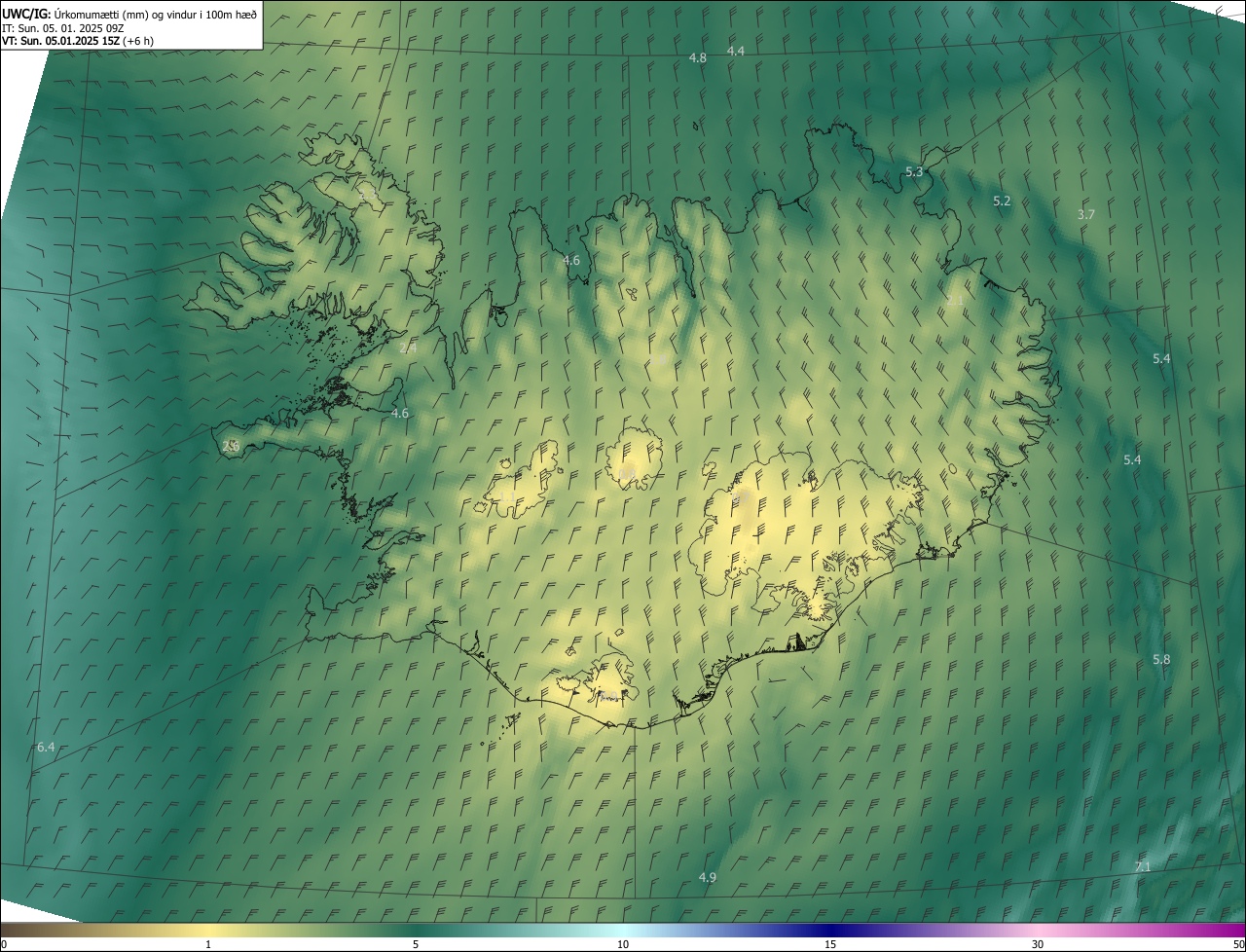Click the '1' tick label on the color scale
The height and width of the screenshot is (952, 1246).
pos(208,945)
